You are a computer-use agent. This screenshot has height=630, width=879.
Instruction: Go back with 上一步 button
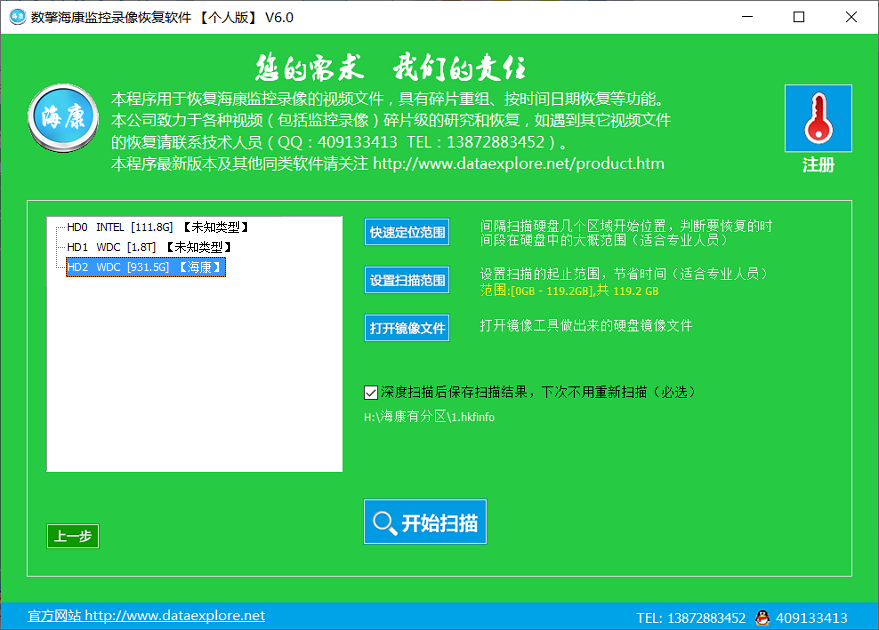coord(73,536)
